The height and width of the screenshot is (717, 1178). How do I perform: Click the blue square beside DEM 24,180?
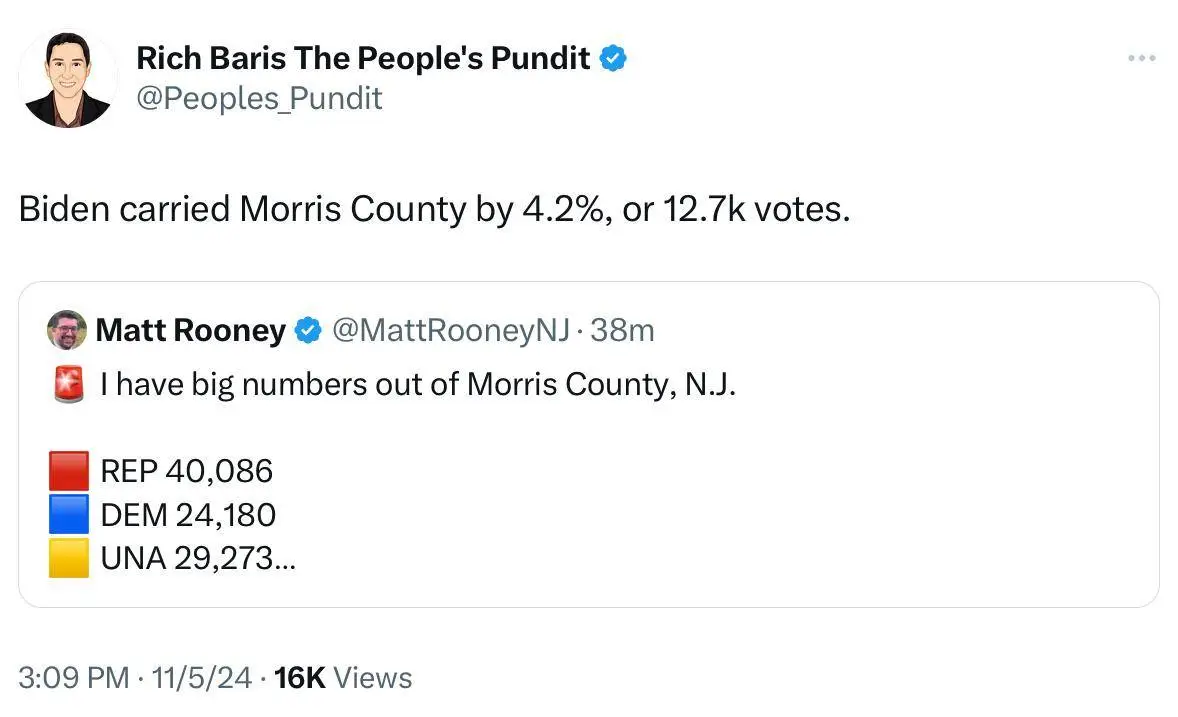(x=69, y=515)
